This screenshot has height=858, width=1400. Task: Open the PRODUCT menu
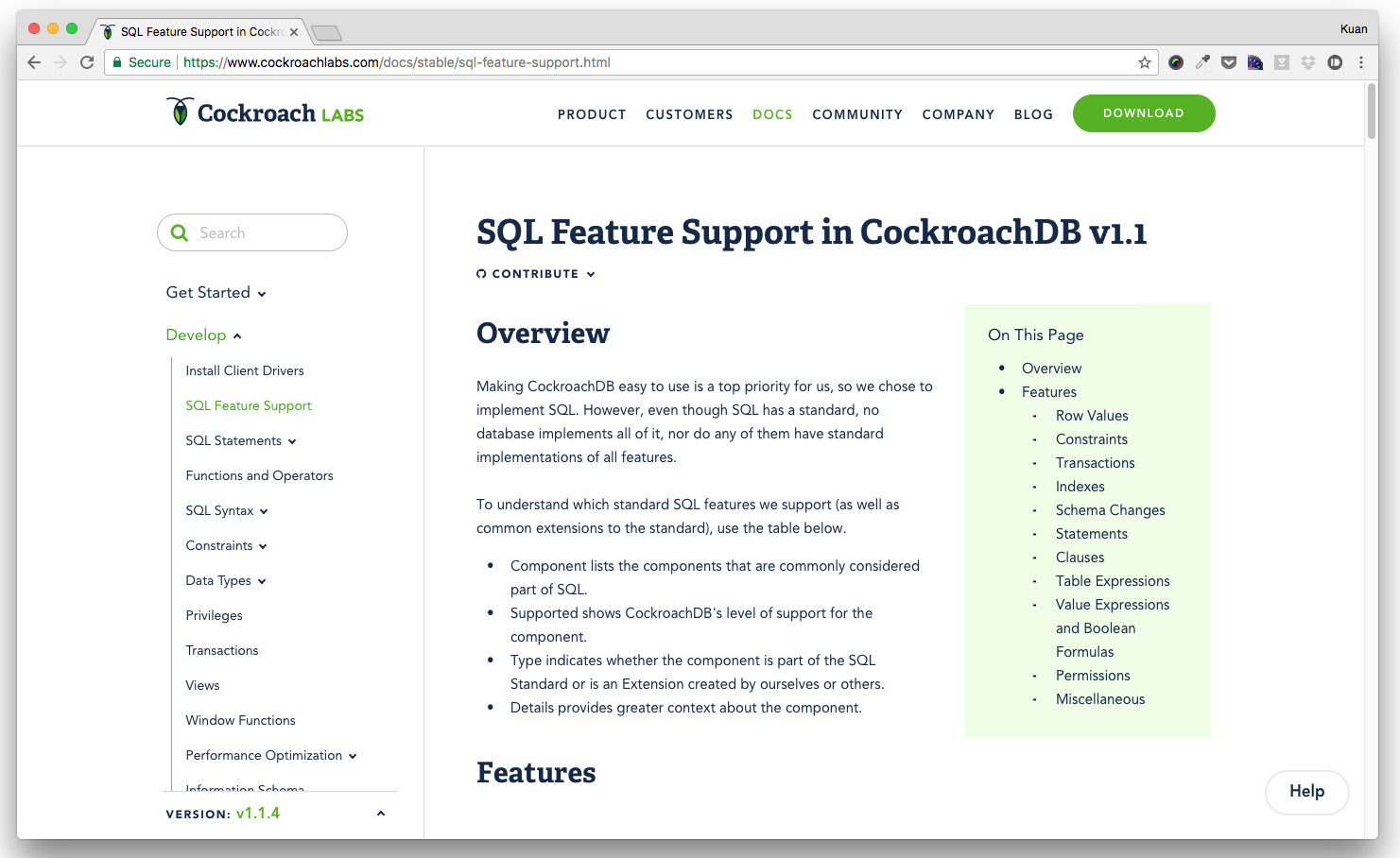(592, 114)
